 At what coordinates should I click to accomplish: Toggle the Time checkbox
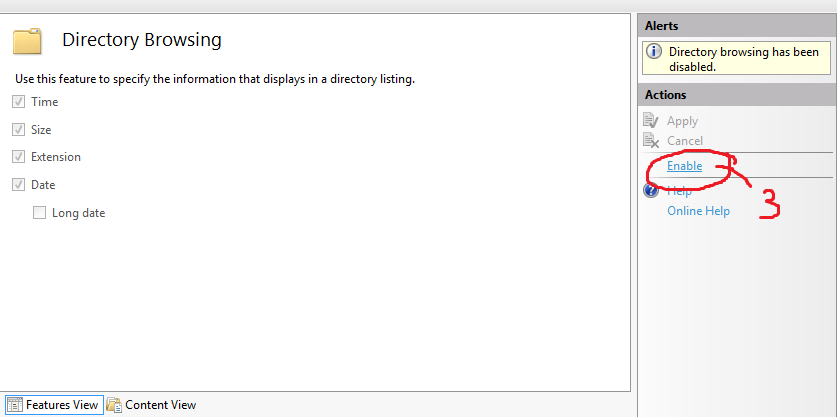[19, 101]
